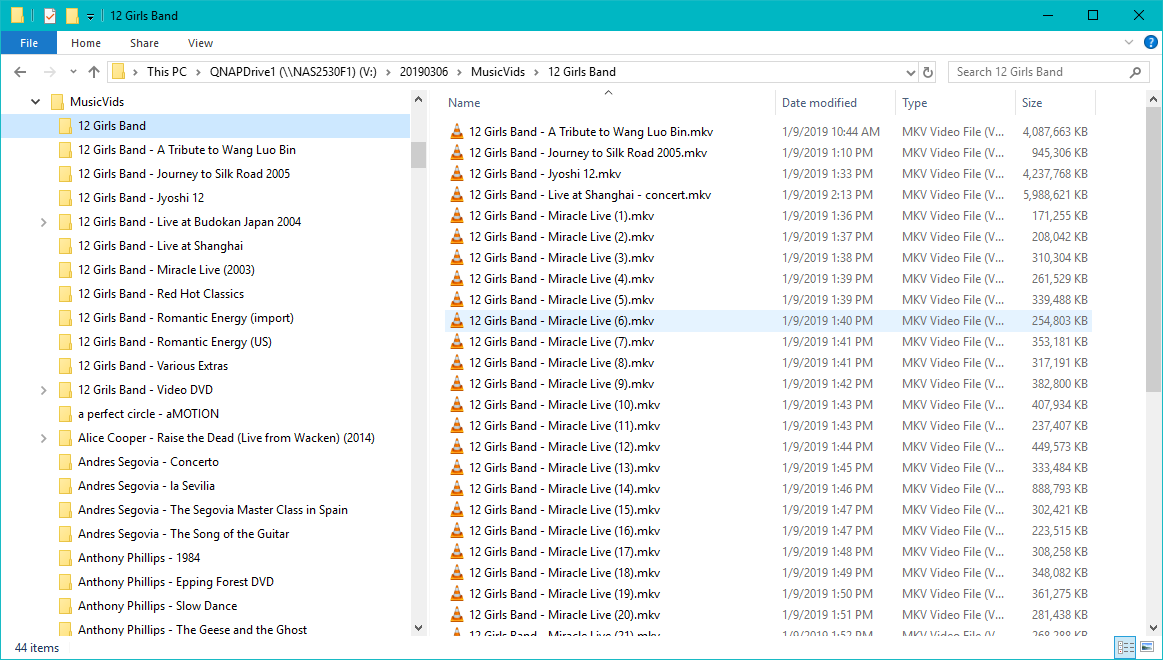Refresh the folder with the refresh button
The image size is (1163, 660).
(x=927, y=73)
